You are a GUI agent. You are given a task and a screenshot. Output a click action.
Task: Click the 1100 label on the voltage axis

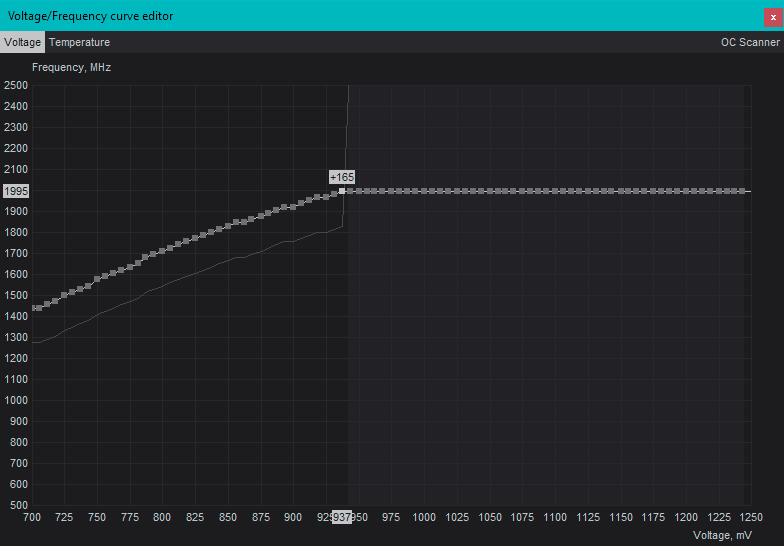pyautogui.click(x=555, y=517)
